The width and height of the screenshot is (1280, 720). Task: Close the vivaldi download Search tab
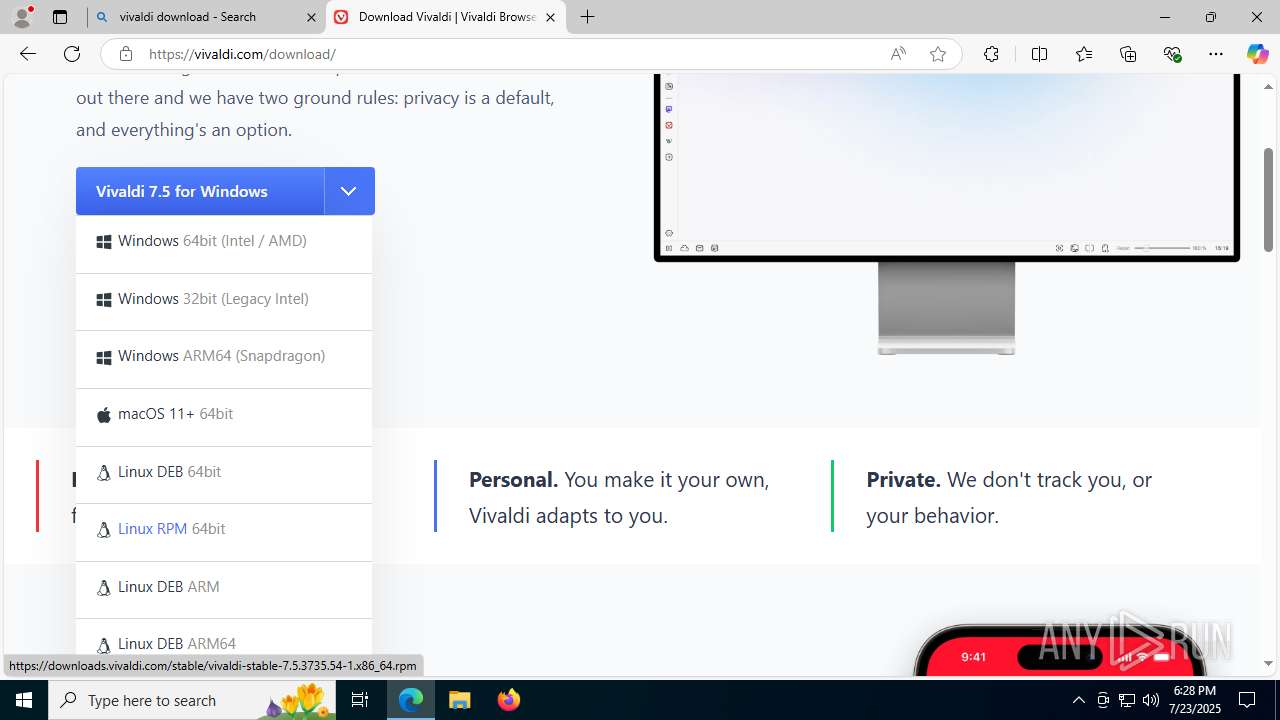pos(311,17)
